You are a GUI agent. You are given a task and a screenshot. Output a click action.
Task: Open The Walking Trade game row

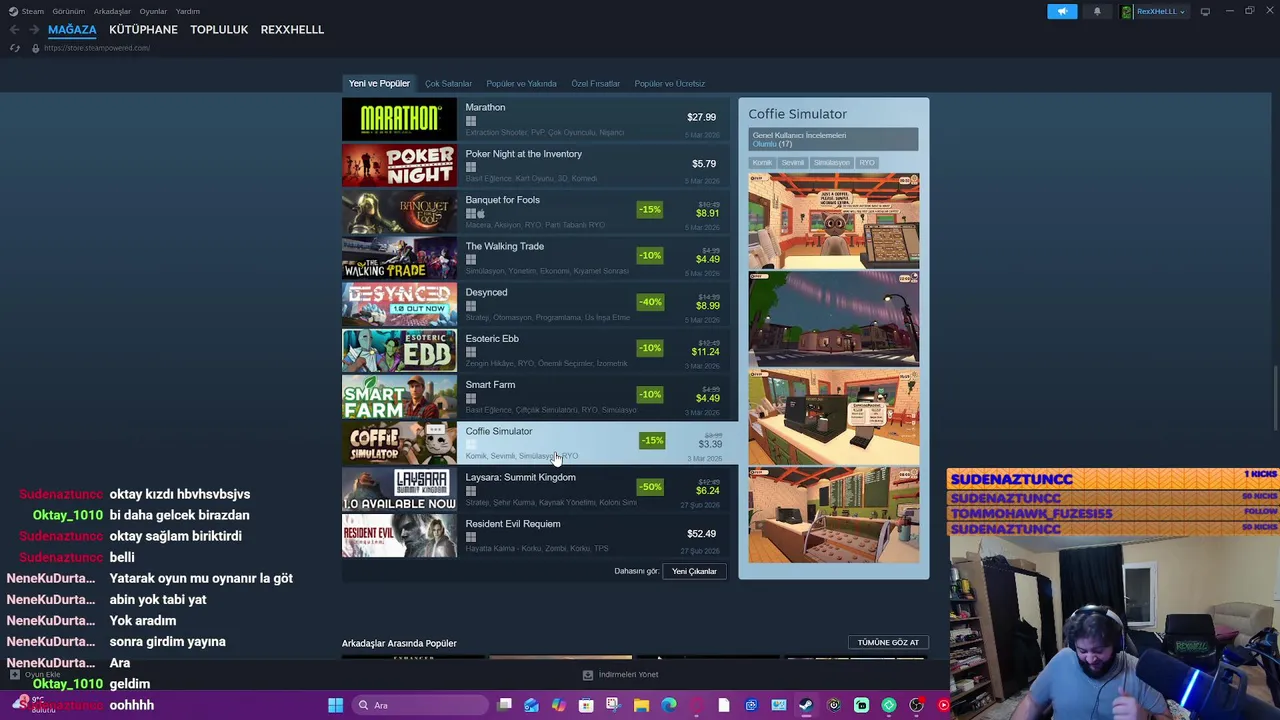coord(536,258)
